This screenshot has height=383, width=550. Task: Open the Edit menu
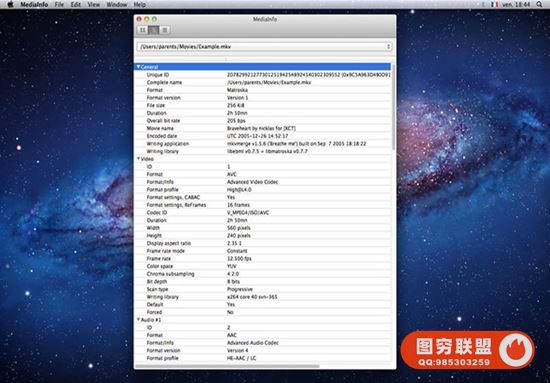coord(75,5)
